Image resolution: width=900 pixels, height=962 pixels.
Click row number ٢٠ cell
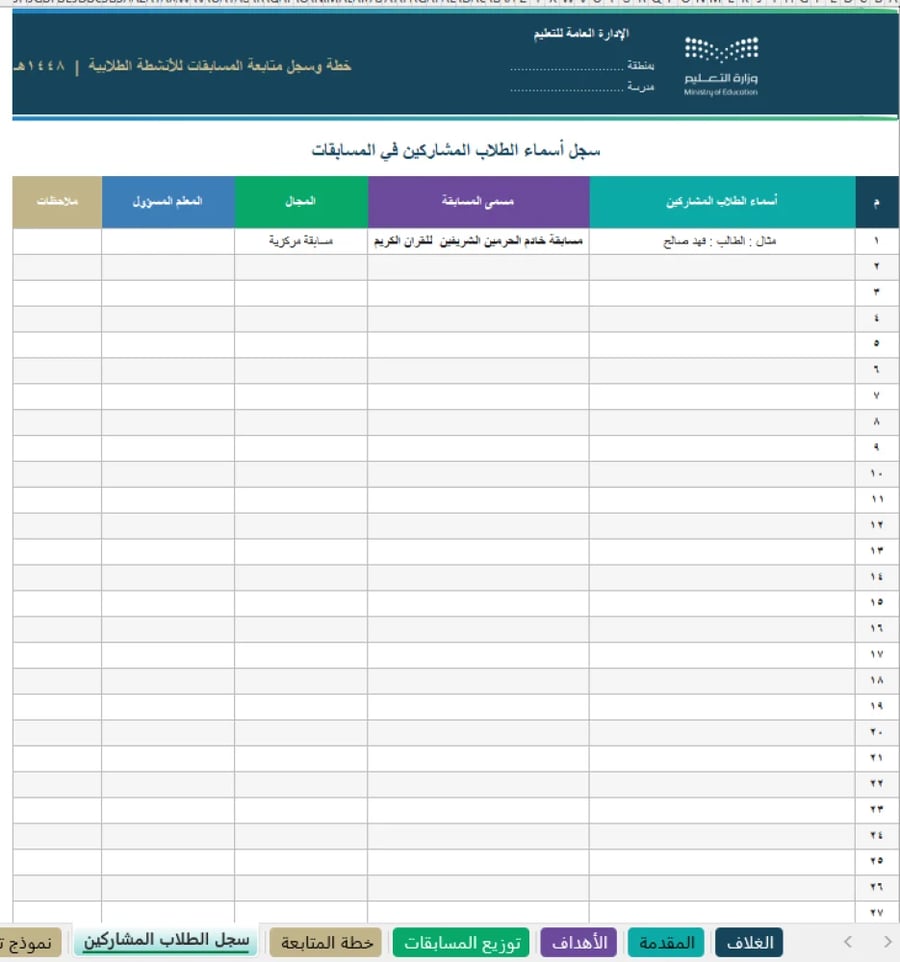coord(877,733)
